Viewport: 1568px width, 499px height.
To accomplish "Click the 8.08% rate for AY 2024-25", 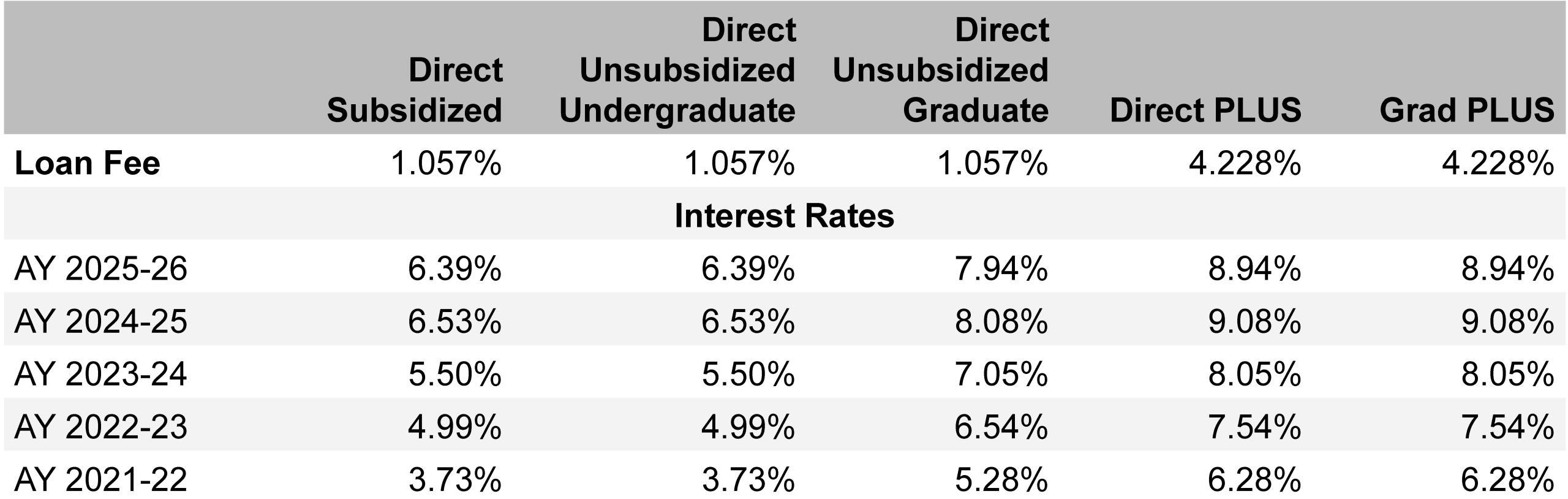I will point(1001,321).
